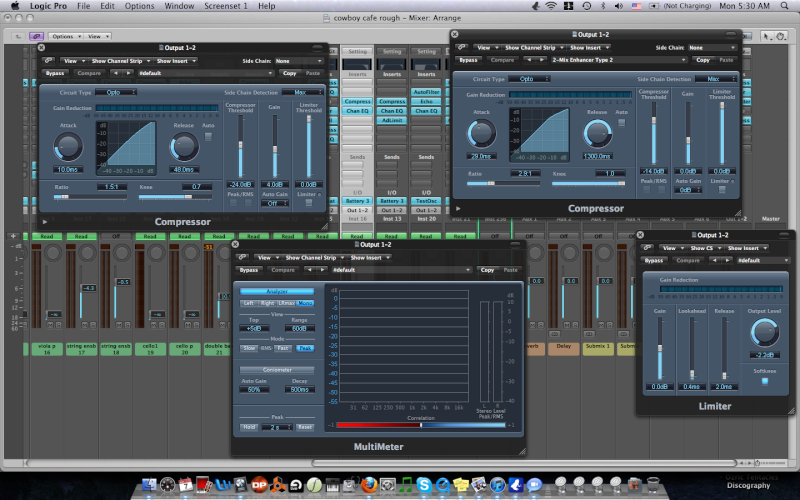Click the Hold peak button in MultiMeter
Screen dimensions: 800x500
249,427
